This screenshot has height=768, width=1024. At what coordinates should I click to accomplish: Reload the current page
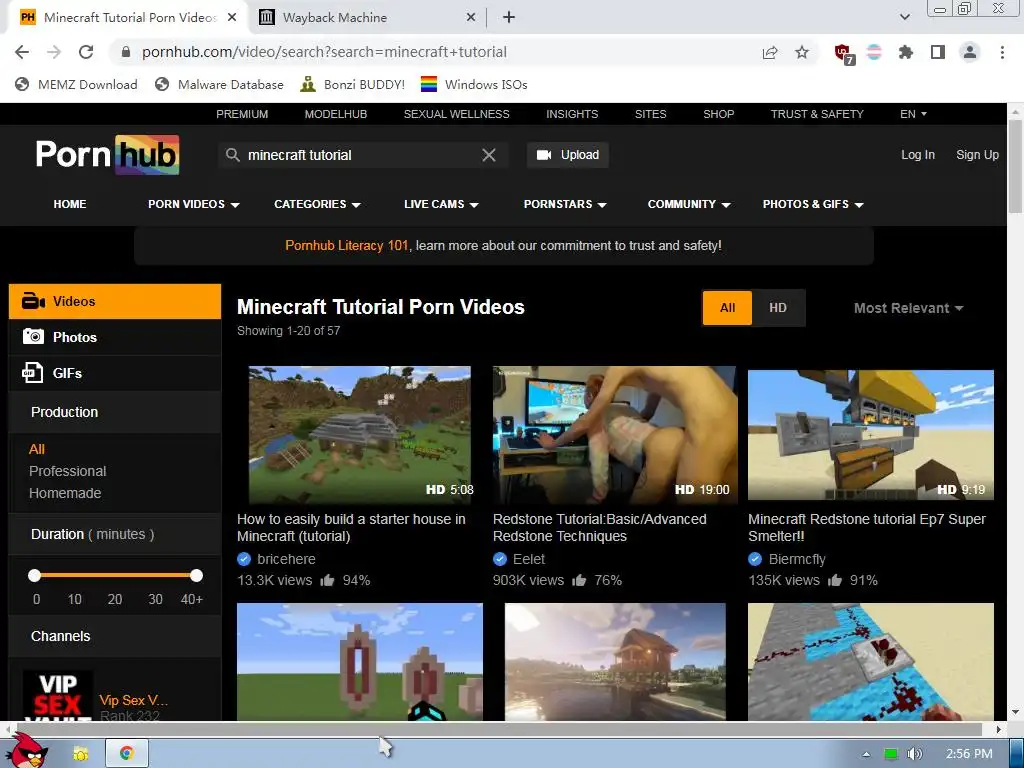click(86, 52)
